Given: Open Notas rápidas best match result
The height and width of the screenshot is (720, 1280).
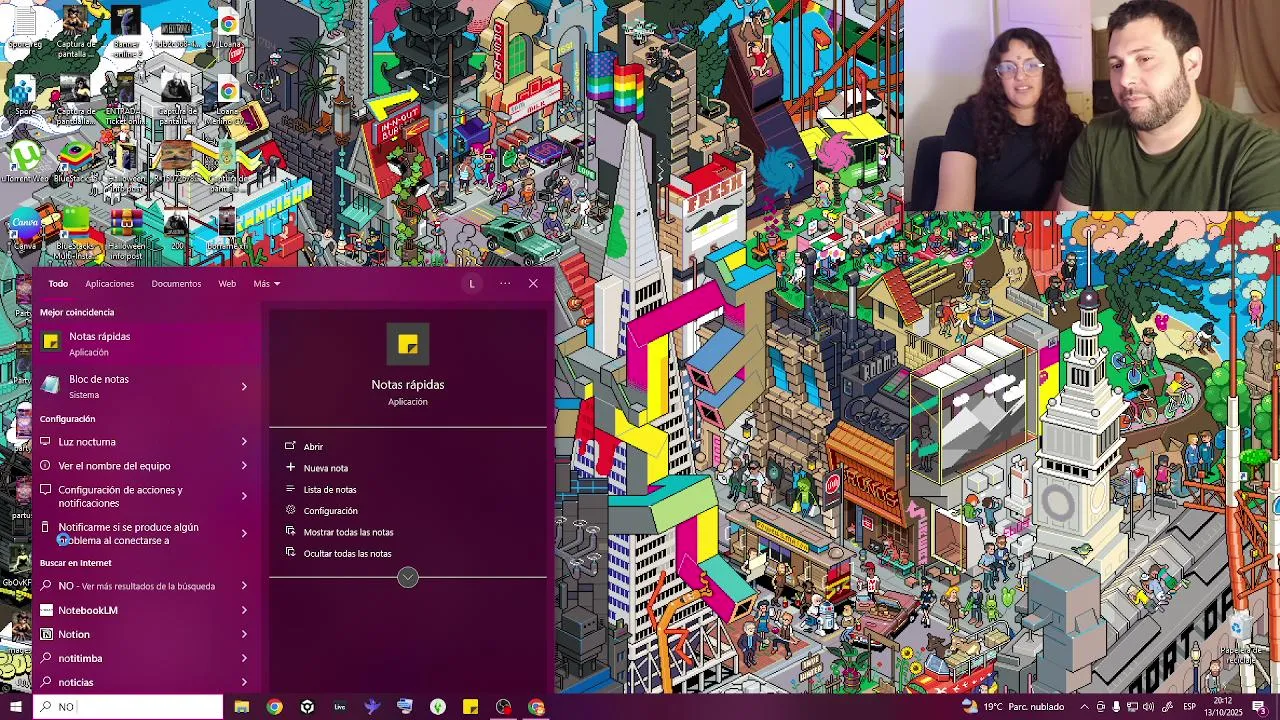Looking at the screenshot, I should pos(146,344).
